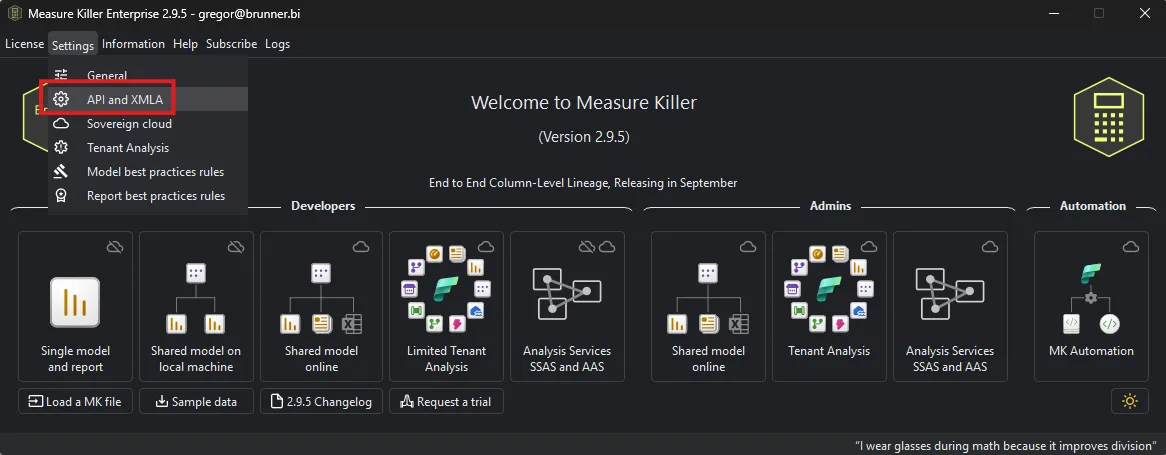Close the open Settings menu
Image resolution: width=1166 pixels, height=455 pixels.
click(73, 45)
